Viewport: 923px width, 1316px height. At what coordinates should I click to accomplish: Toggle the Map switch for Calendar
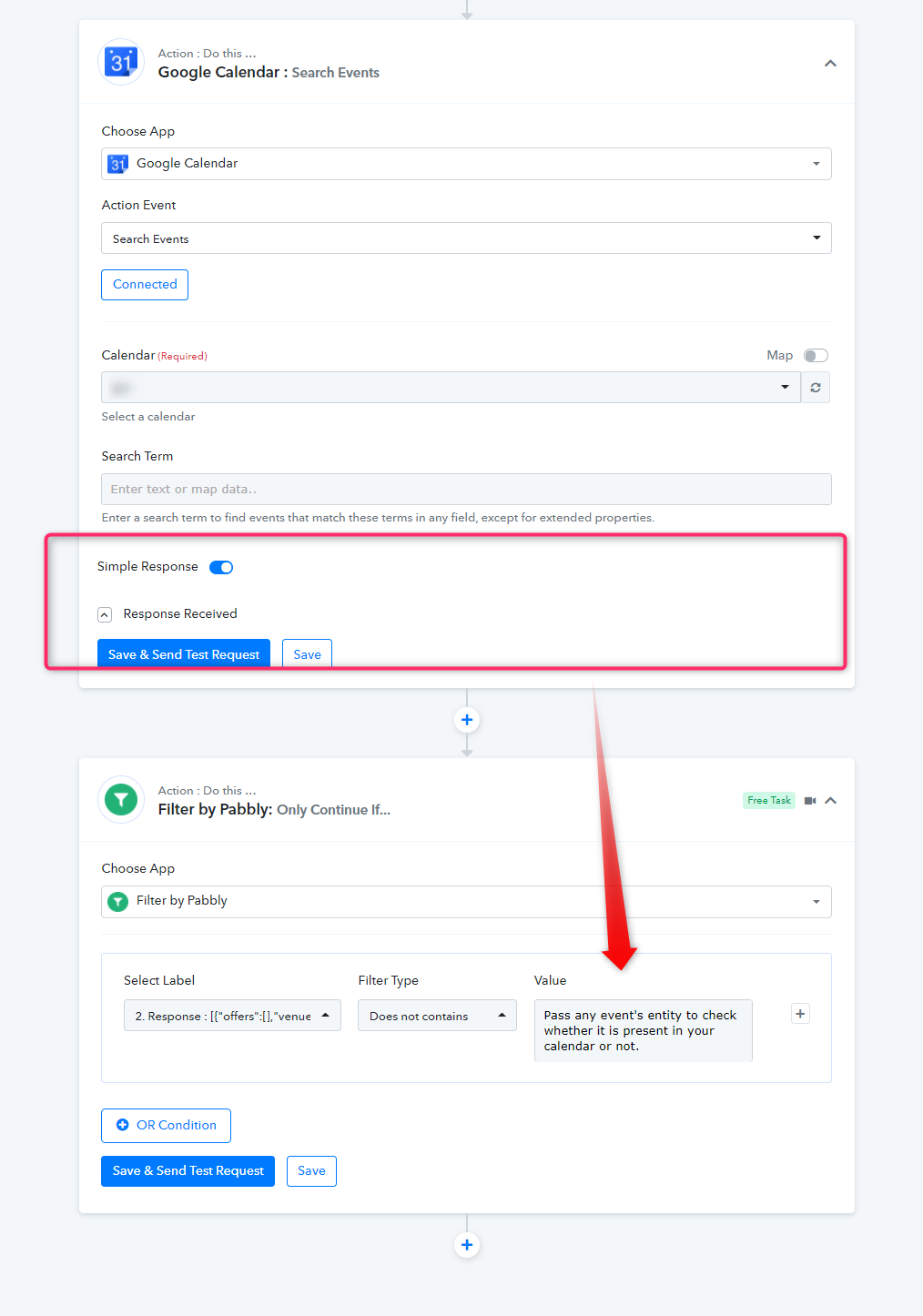pos(816,356)
